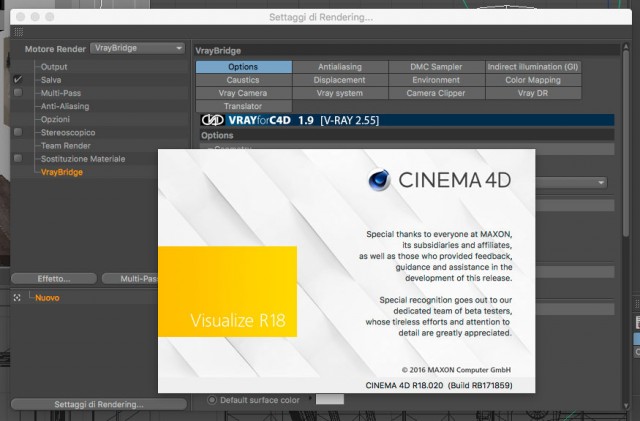Switch to the Antialiasing tab
This screenshot has height=421, width=640.
click(x=340, y=67)
